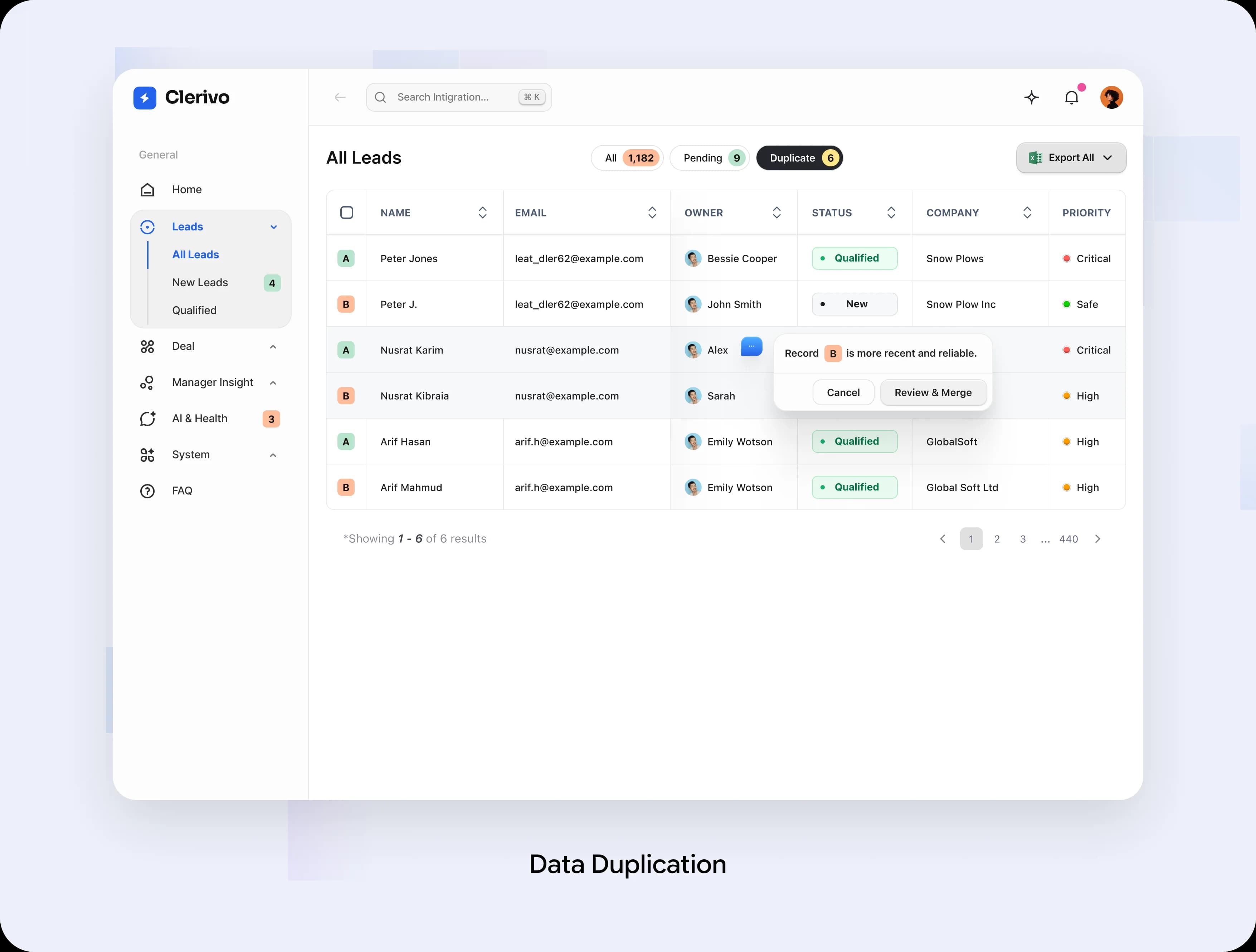
Task: Sort by the EMAIL column arrows
Action: coord(652,212)
